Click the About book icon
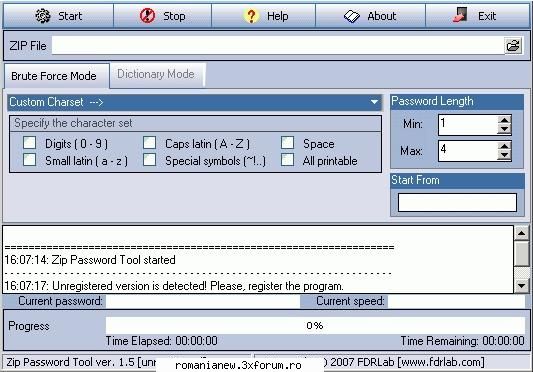The height and width of the screenshot is (372, 533). point(351,16)
